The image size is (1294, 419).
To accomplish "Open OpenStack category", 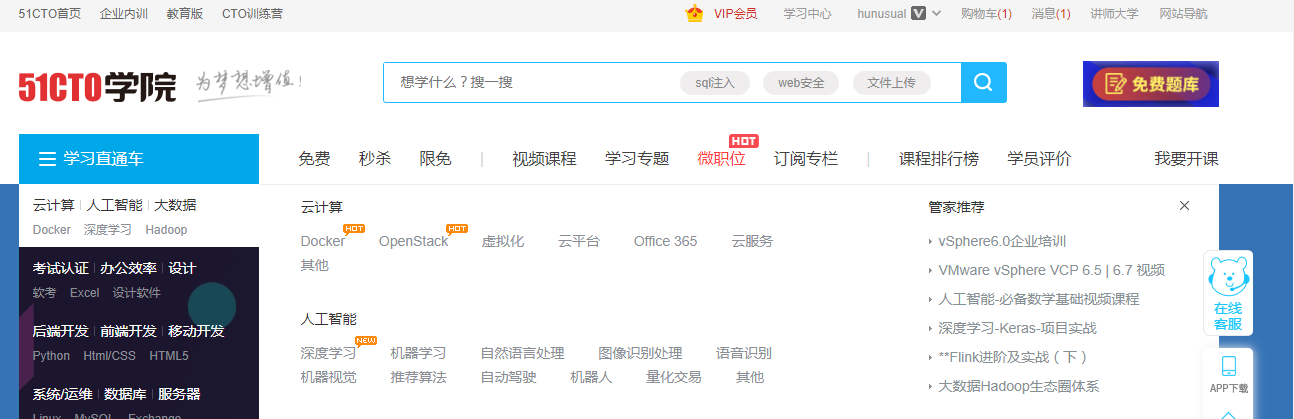I will [x=413, y=241].
